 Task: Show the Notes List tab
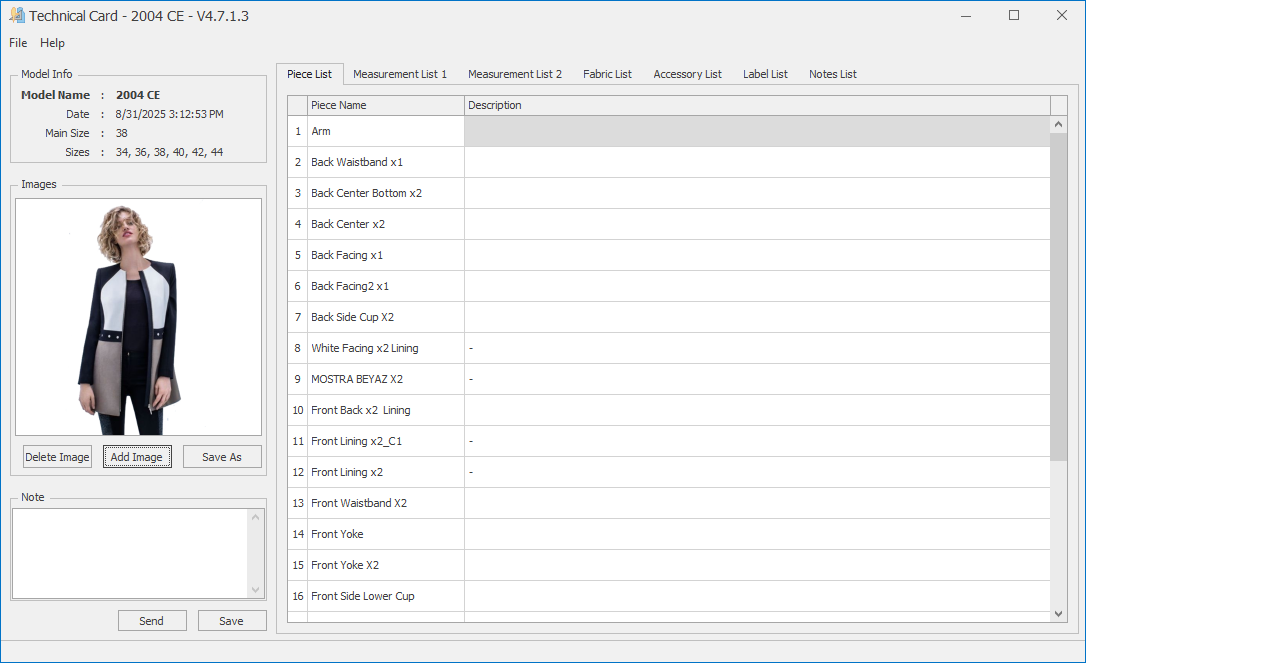click(832, 74)
